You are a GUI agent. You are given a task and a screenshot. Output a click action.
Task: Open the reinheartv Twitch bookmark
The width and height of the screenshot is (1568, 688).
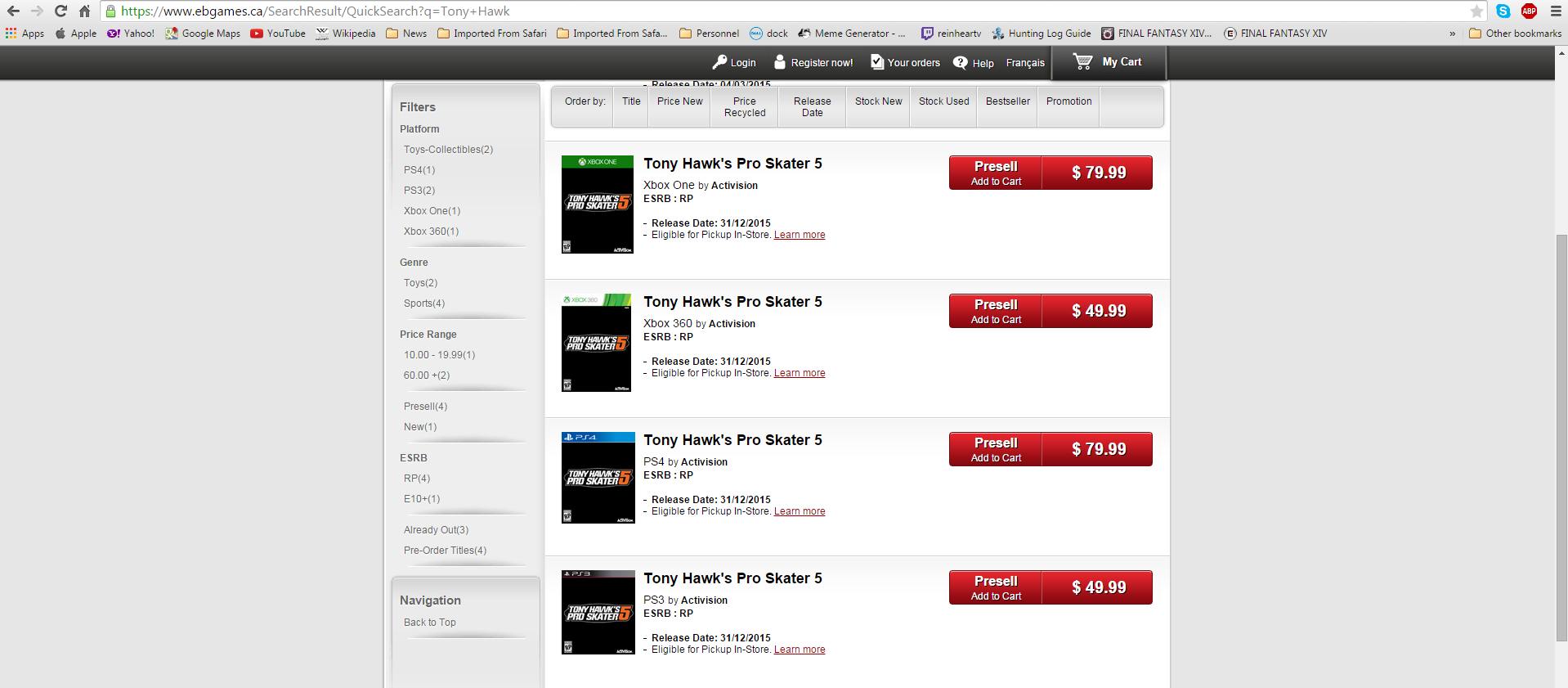952,34
